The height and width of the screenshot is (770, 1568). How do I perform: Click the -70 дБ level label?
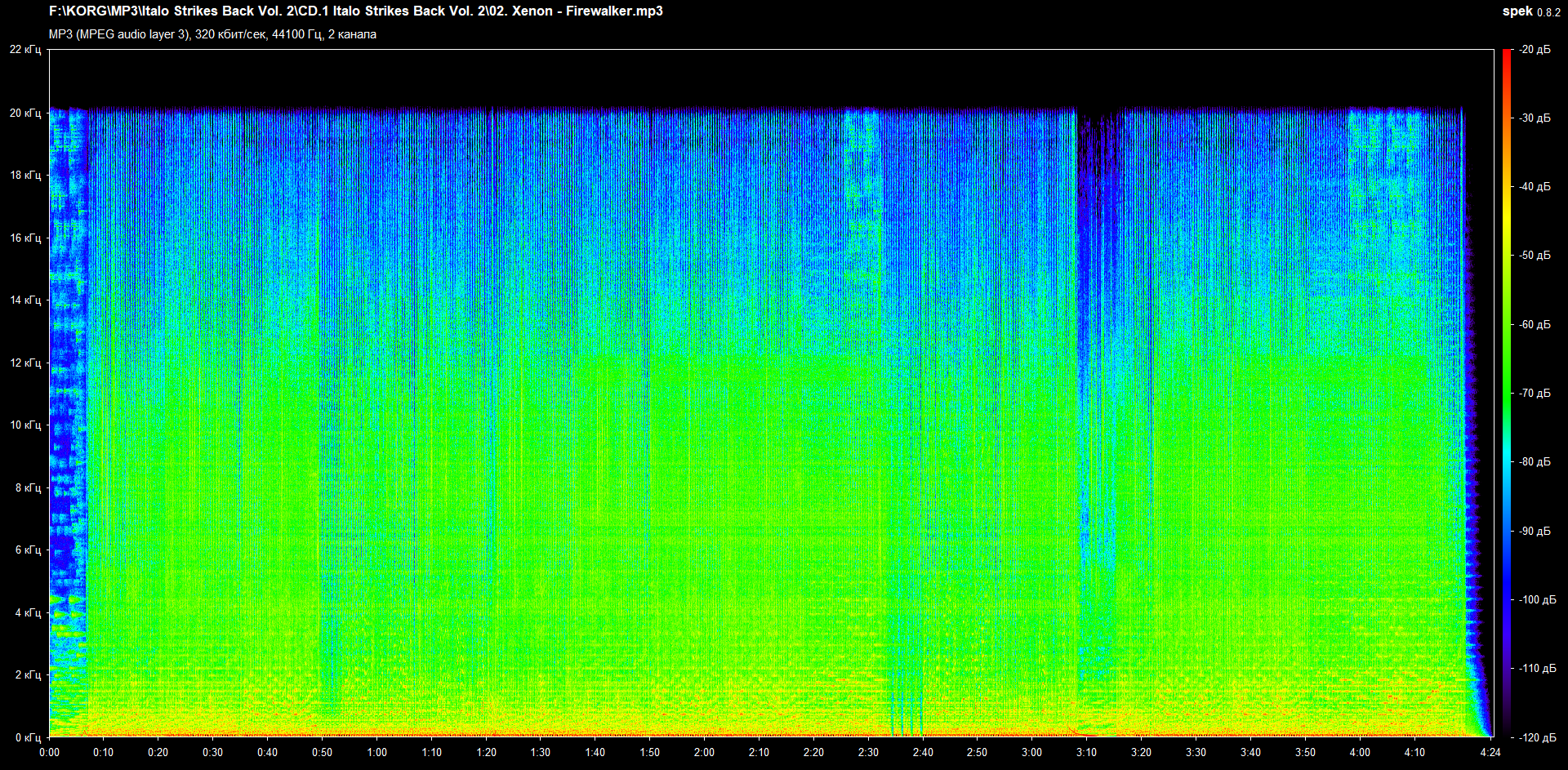(1535, 394)
